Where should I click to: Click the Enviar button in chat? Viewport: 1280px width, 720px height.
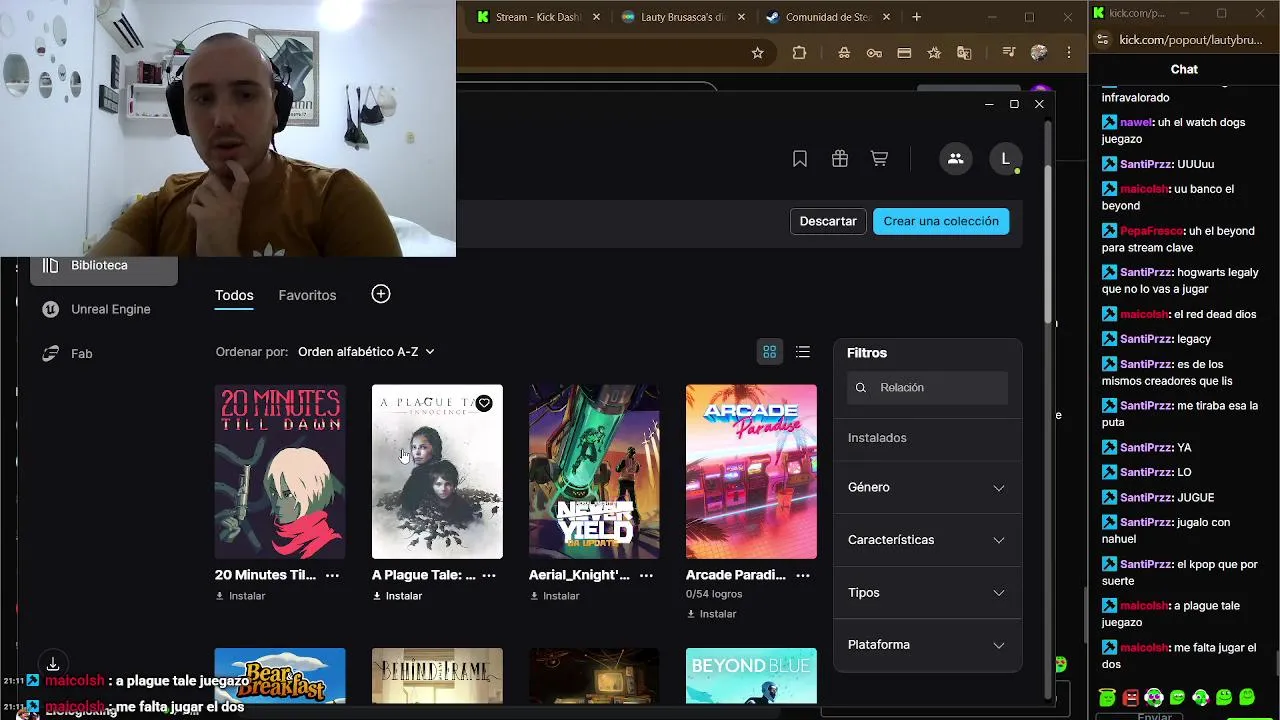point(1155,716)
